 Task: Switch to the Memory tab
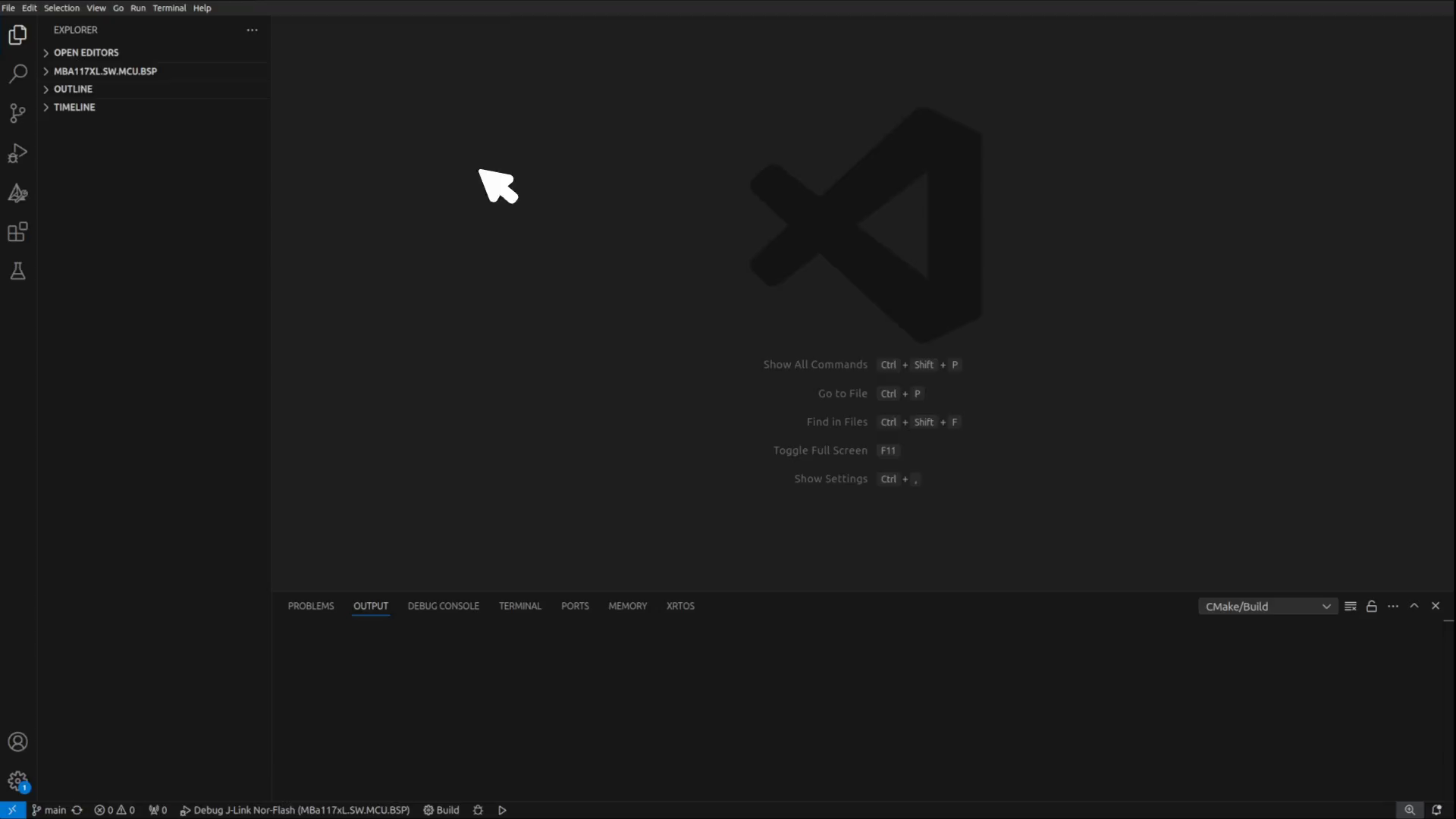point(628,606)
